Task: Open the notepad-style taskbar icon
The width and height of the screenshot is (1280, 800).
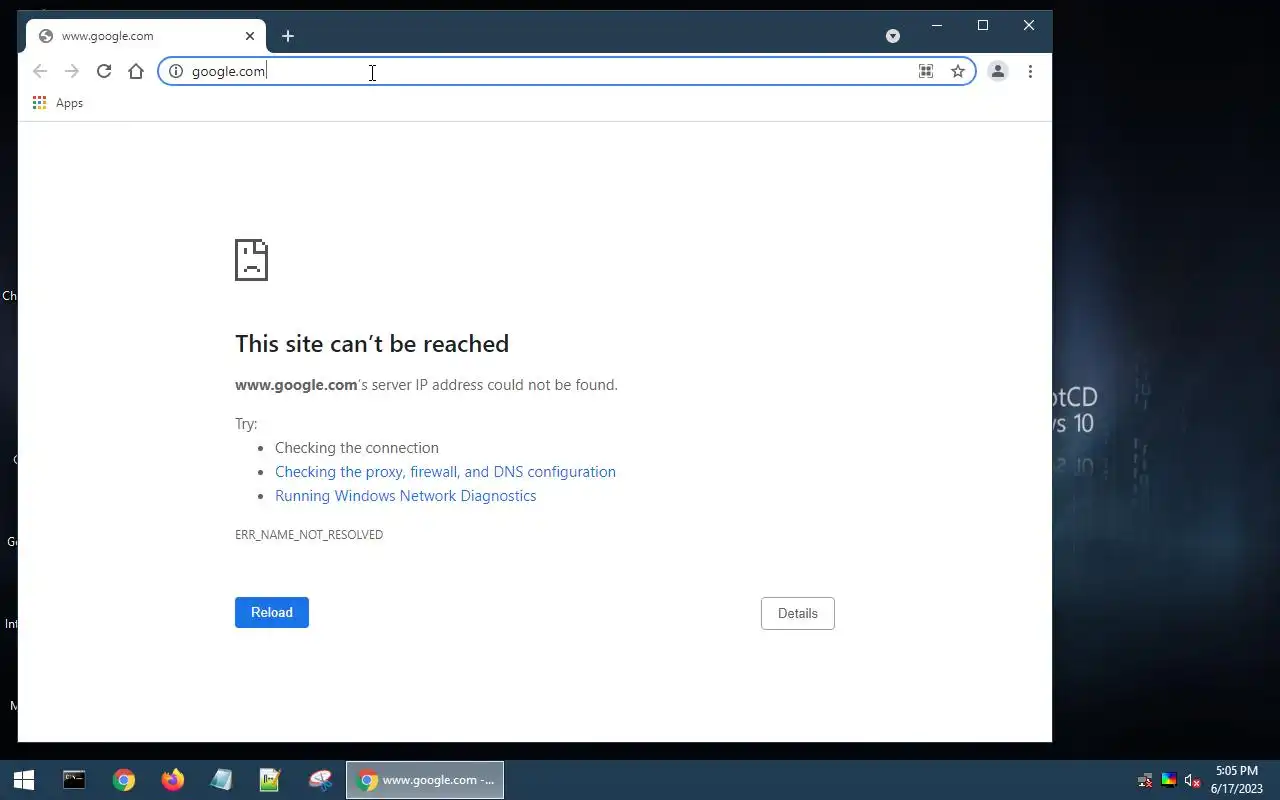Action: pos(222,780)
